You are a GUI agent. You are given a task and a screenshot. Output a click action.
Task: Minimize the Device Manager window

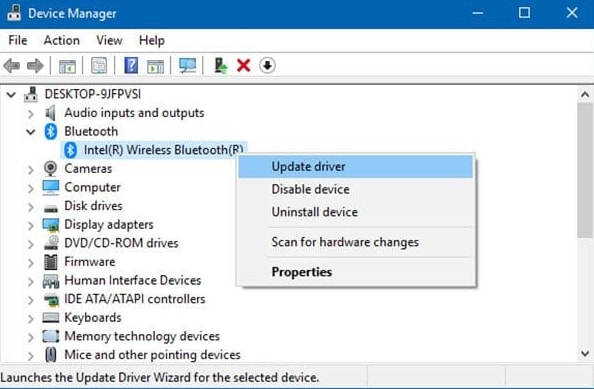pyautogui.click(x=478, y=13)
